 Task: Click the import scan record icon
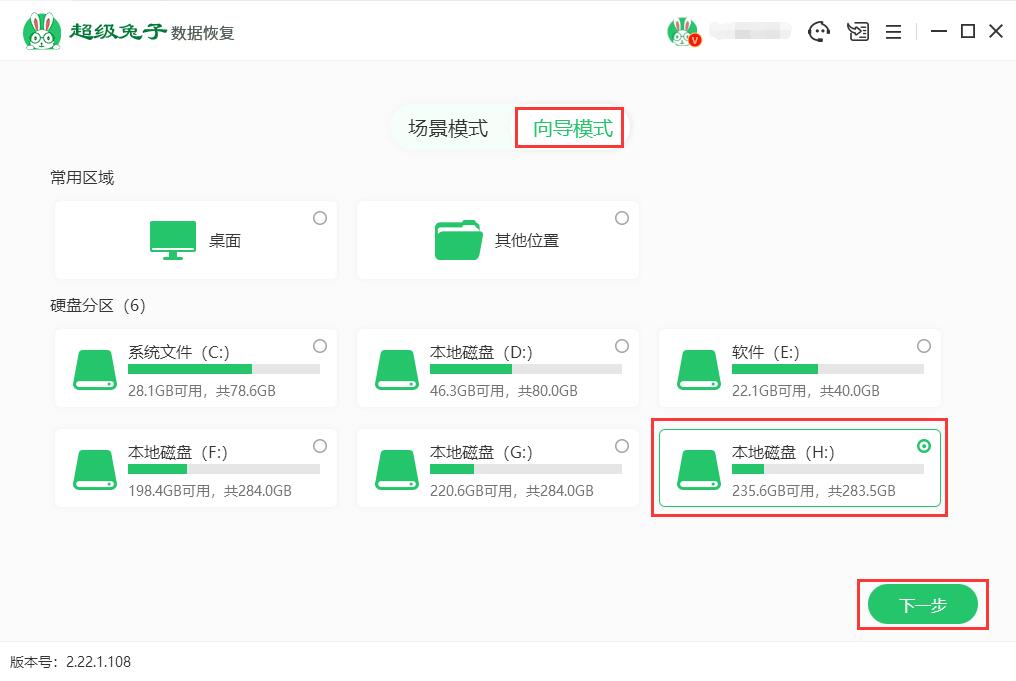pyautogui.click(x=857, y=32)
